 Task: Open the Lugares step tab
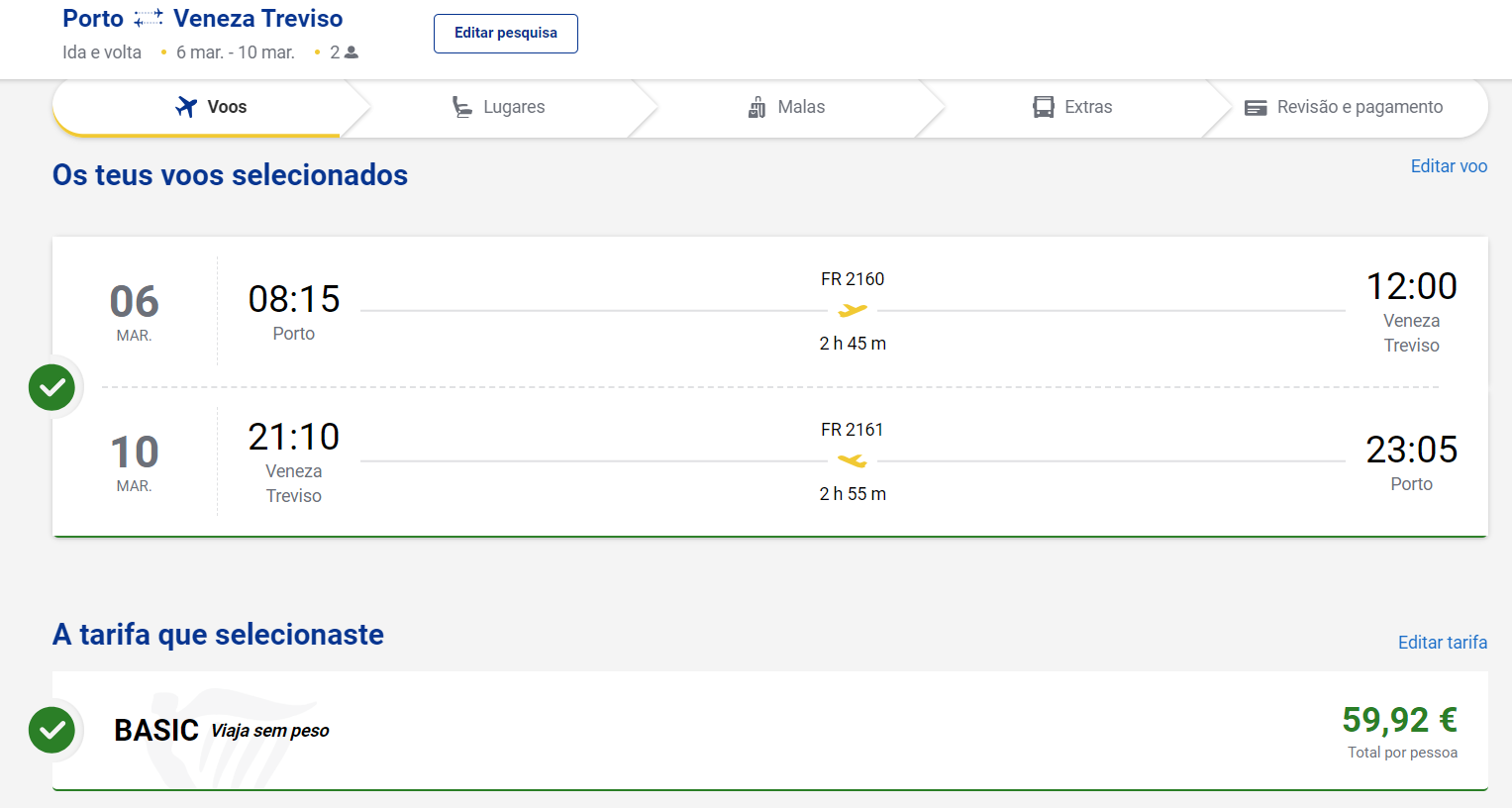tap(498, 107)
